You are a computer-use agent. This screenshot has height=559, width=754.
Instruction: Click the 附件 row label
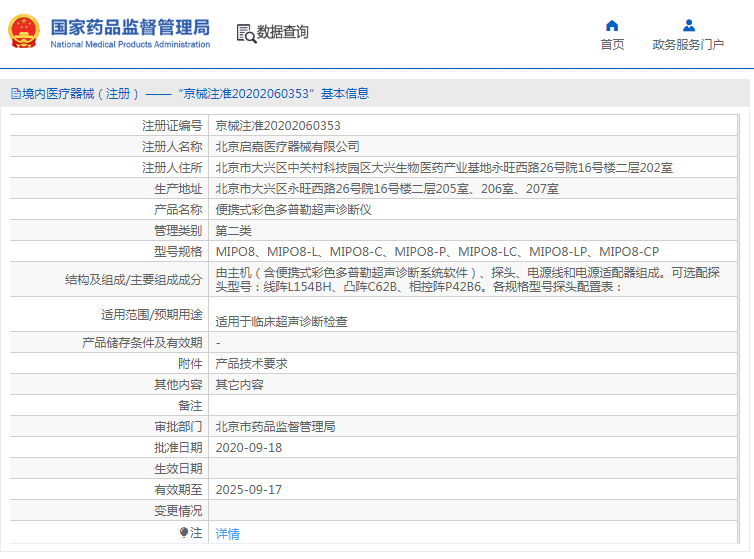tap(190, 364)
